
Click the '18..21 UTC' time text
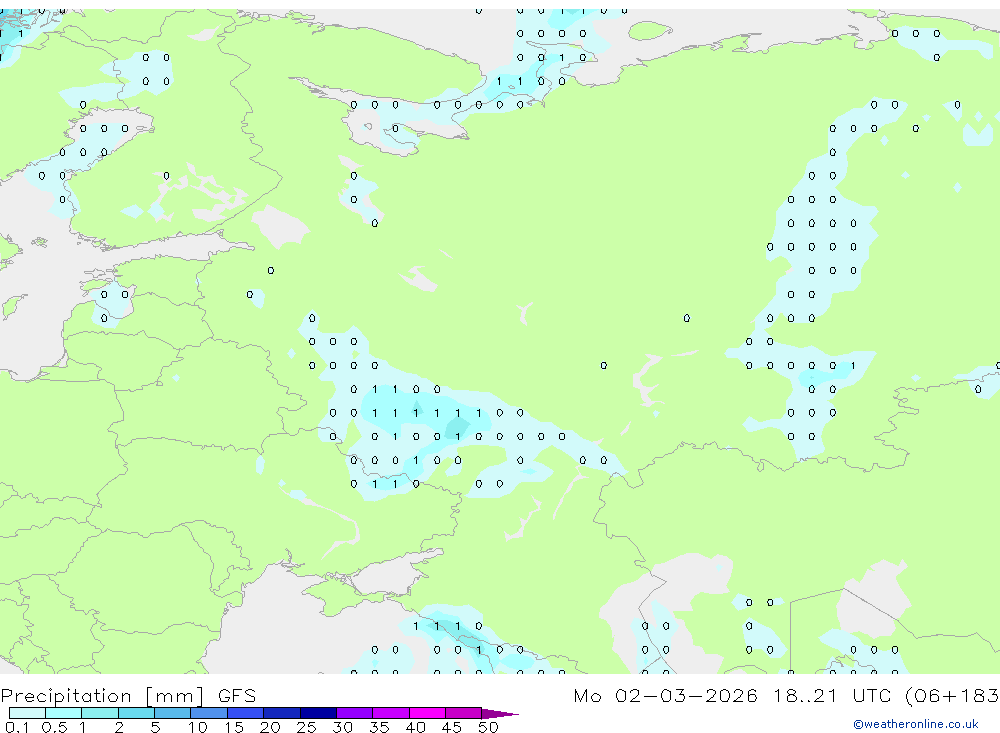832,696
